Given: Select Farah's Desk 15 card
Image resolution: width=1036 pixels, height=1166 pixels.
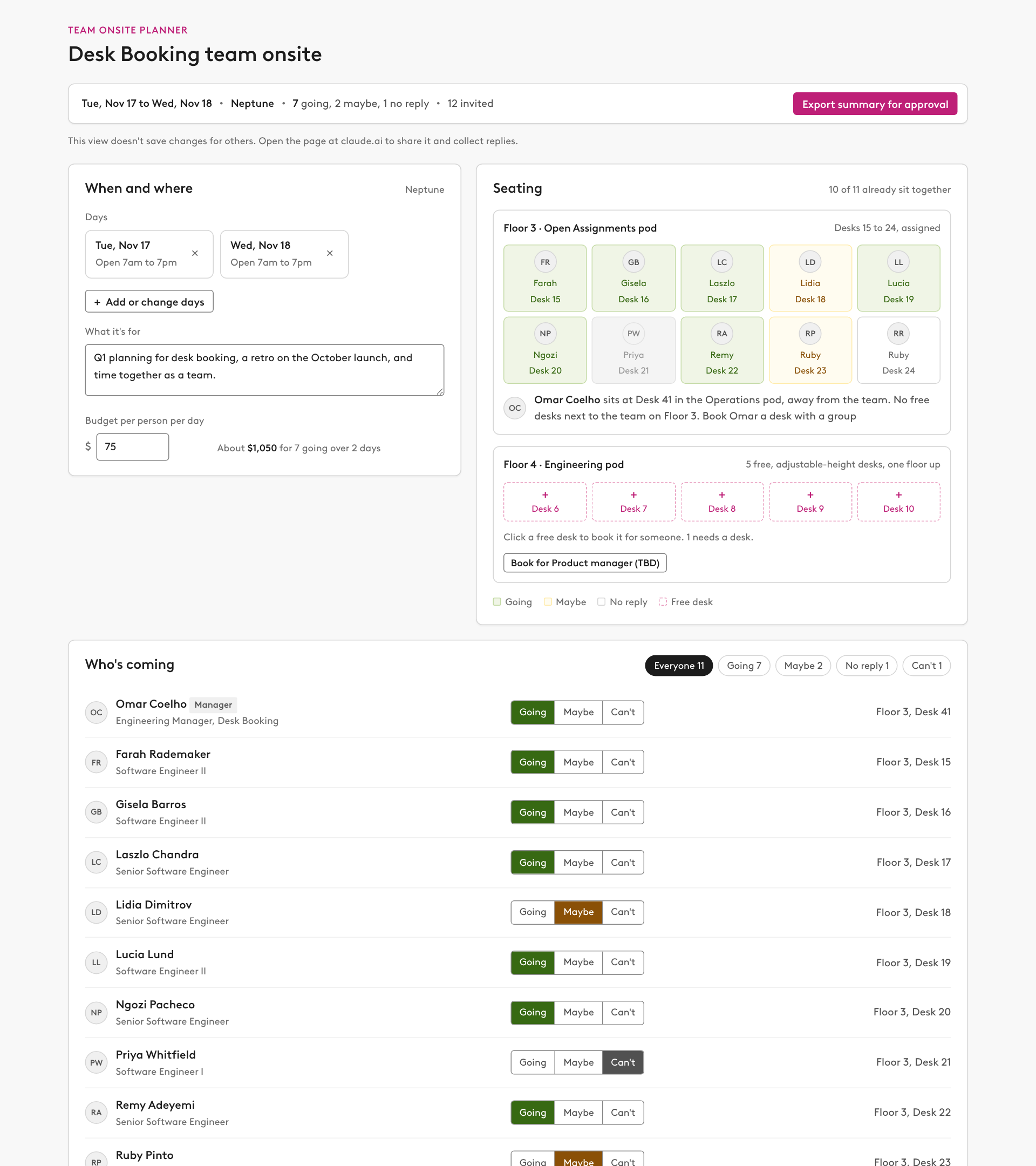Looking at the screenshot, I should coord(545,279).
